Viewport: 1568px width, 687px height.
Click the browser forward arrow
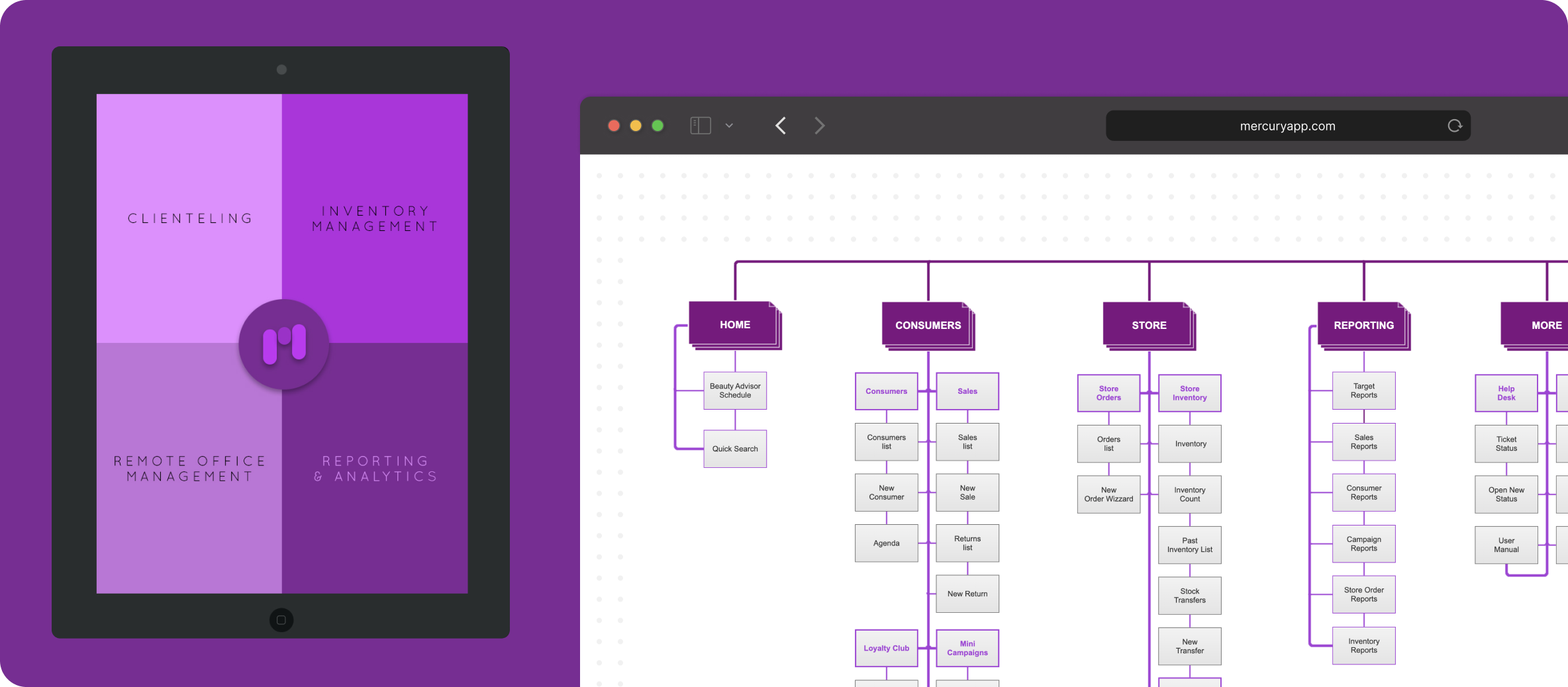pyautogui.click(x=819, y=126)
